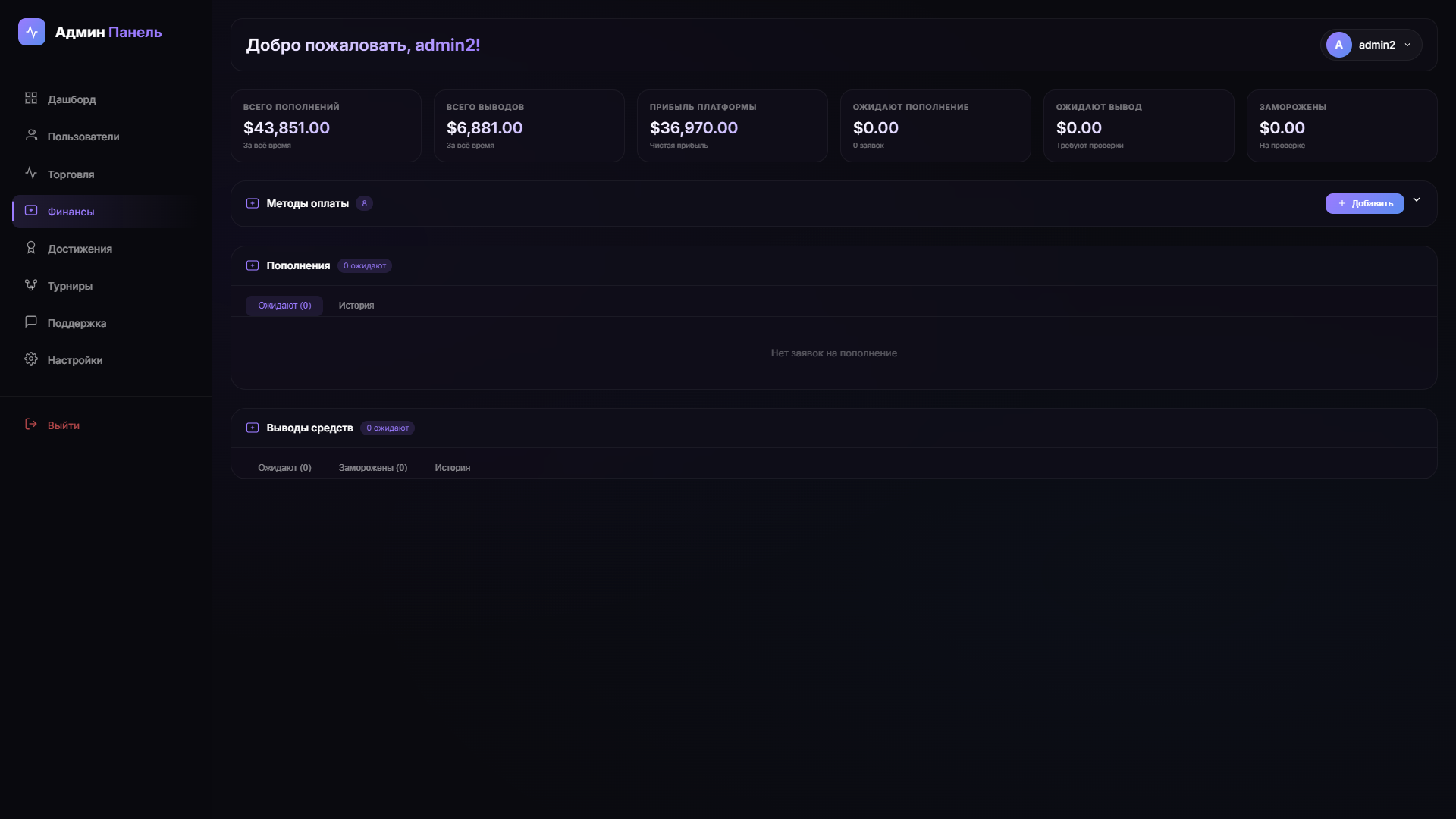1456x819 pixels.
Task: Click the Методы оплаты heading
Action: (x=308, y=203)
